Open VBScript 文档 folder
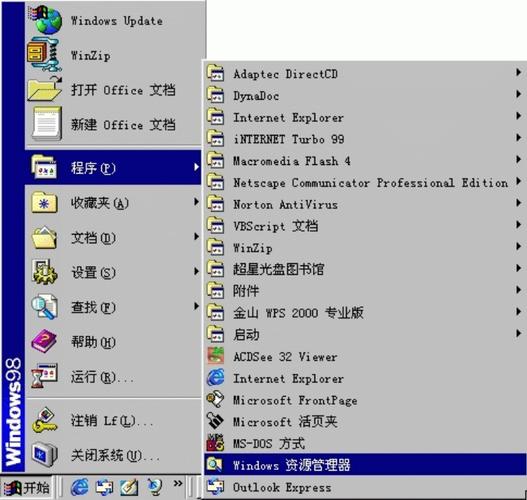Viewport: 527px width, 500px height. [x=364, y=225]
